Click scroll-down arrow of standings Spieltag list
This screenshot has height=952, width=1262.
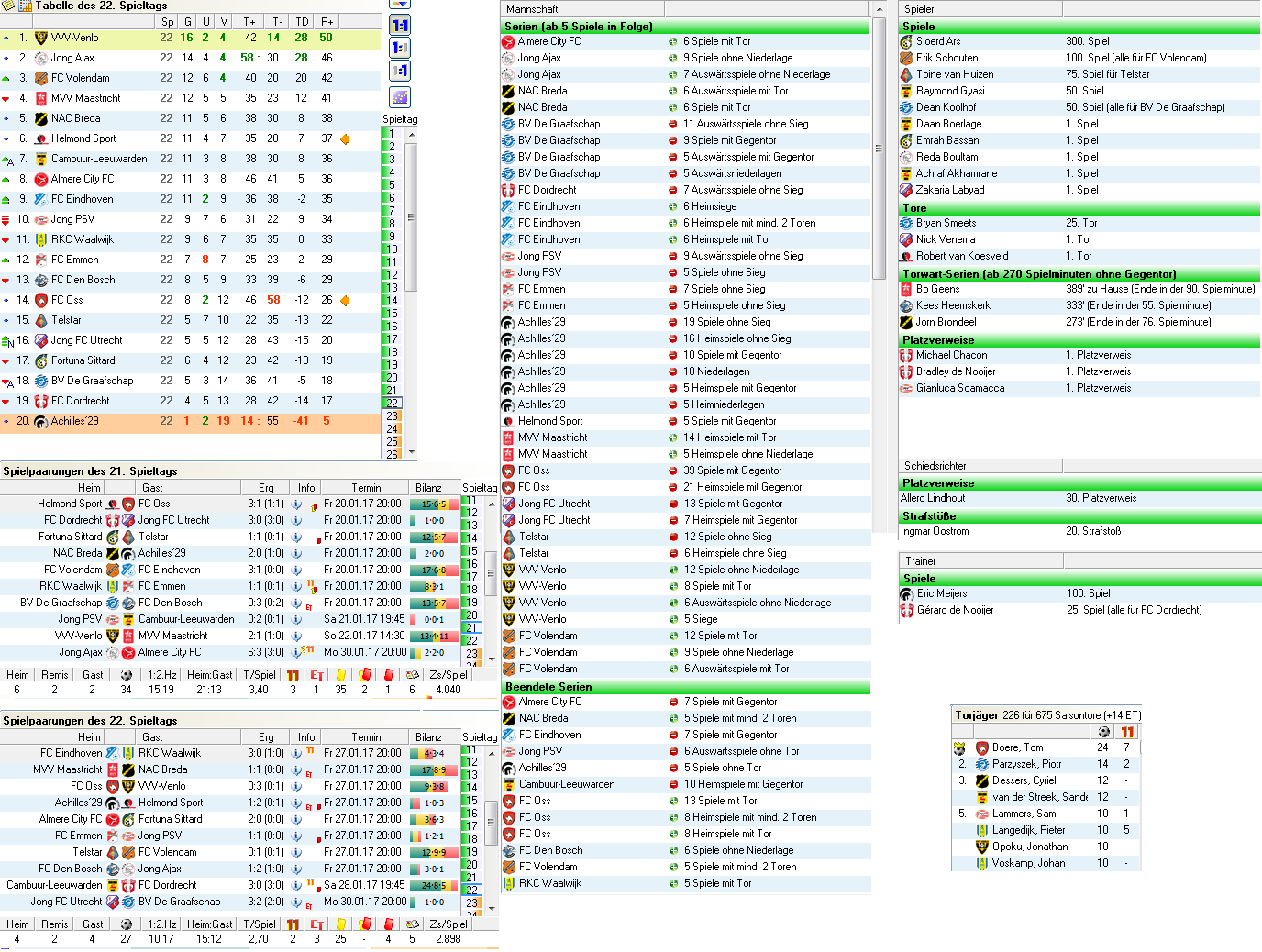[412, 452]
